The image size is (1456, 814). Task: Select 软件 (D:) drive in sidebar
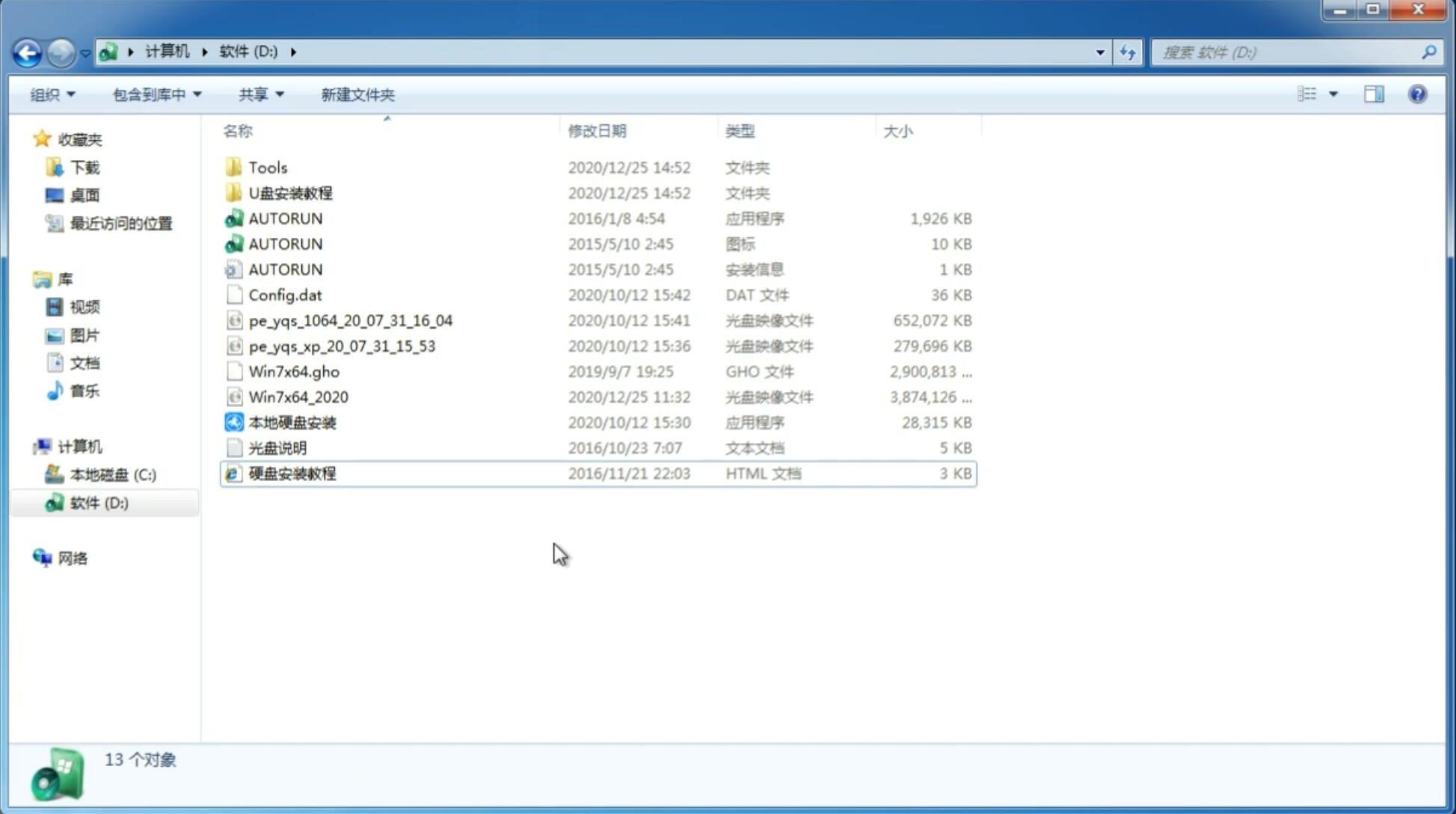[99, 502]
